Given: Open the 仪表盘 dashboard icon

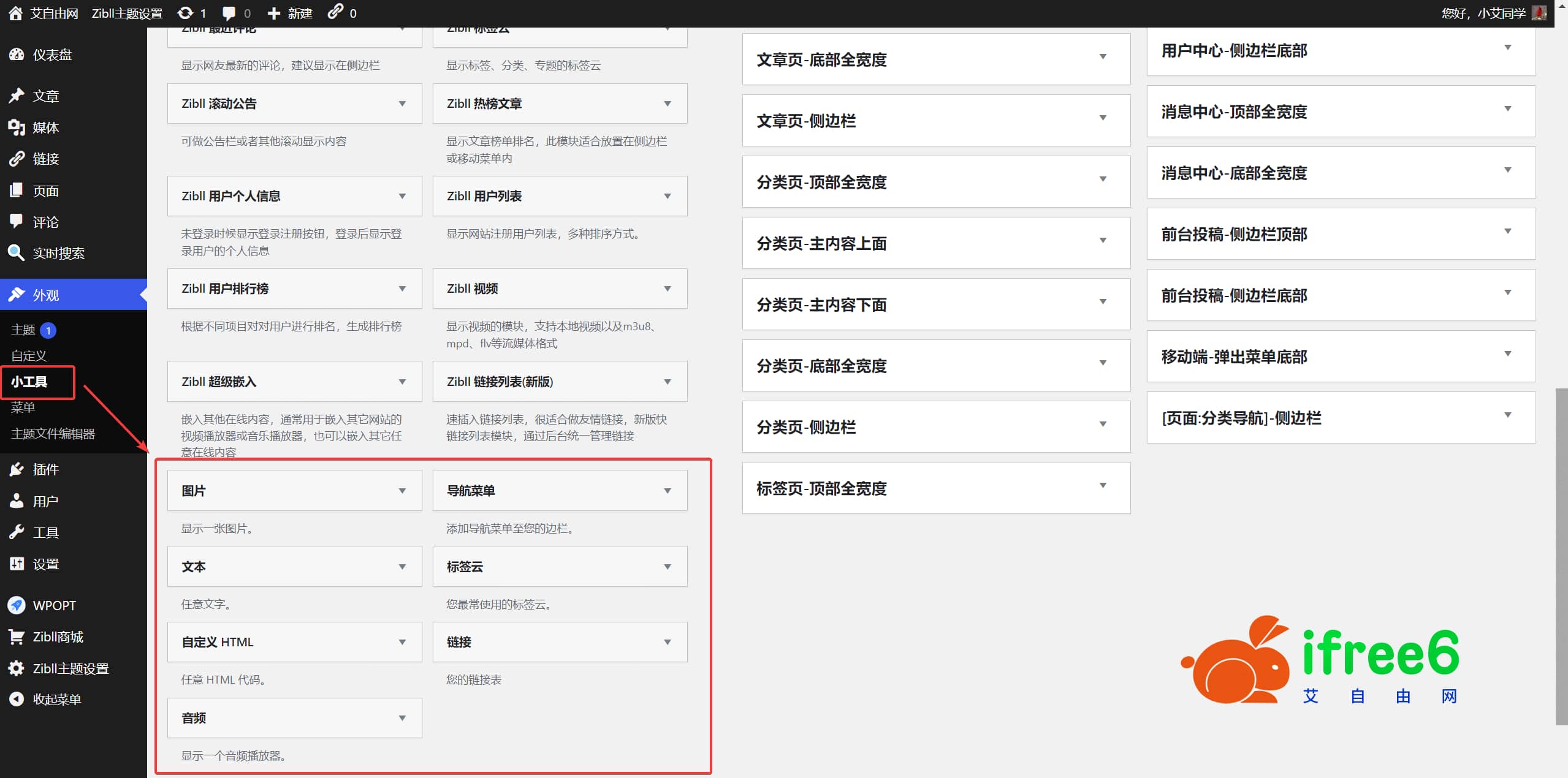Looking at the screenshot, I should (17, 55).
